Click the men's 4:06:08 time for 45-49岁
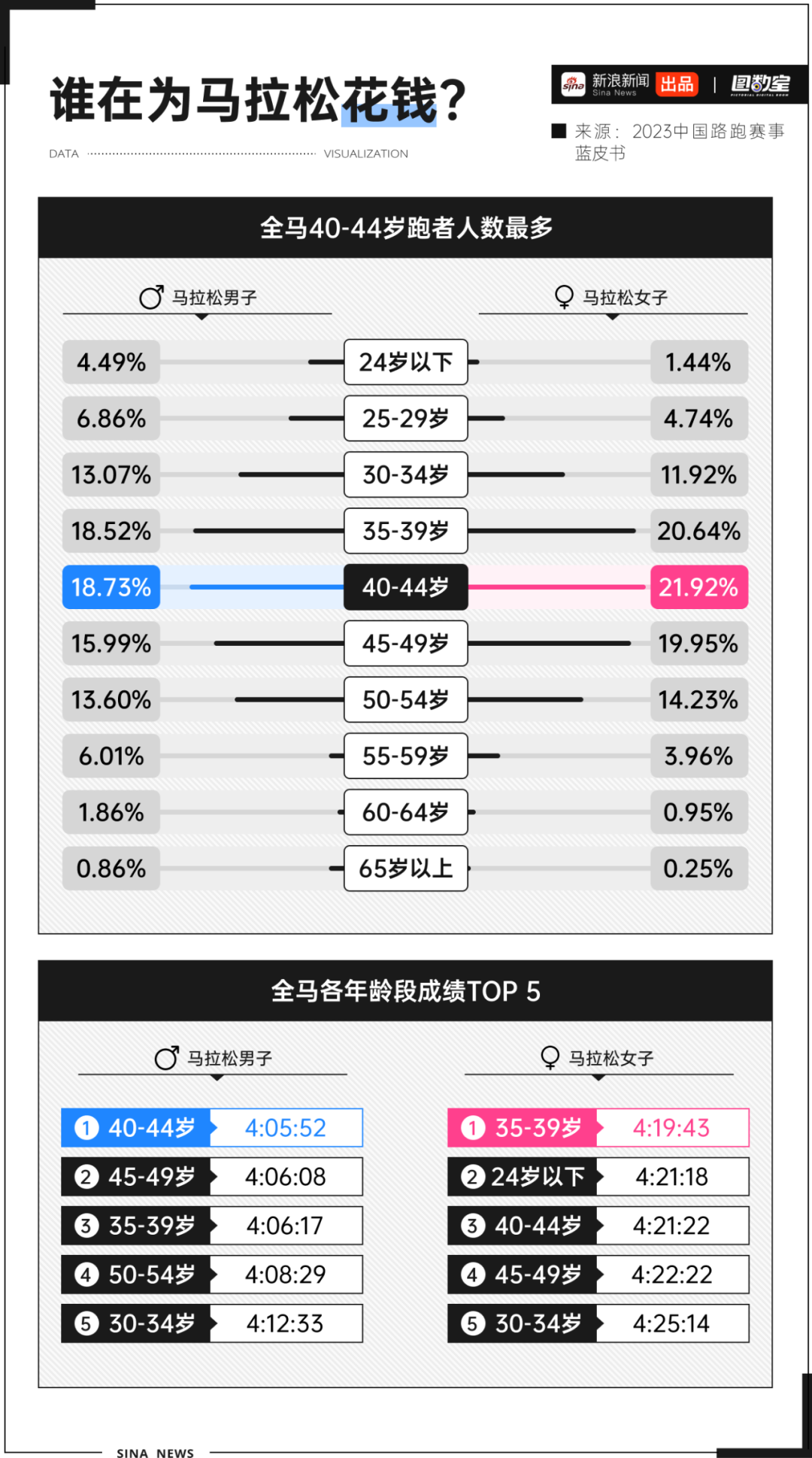 pos(286,1177)
